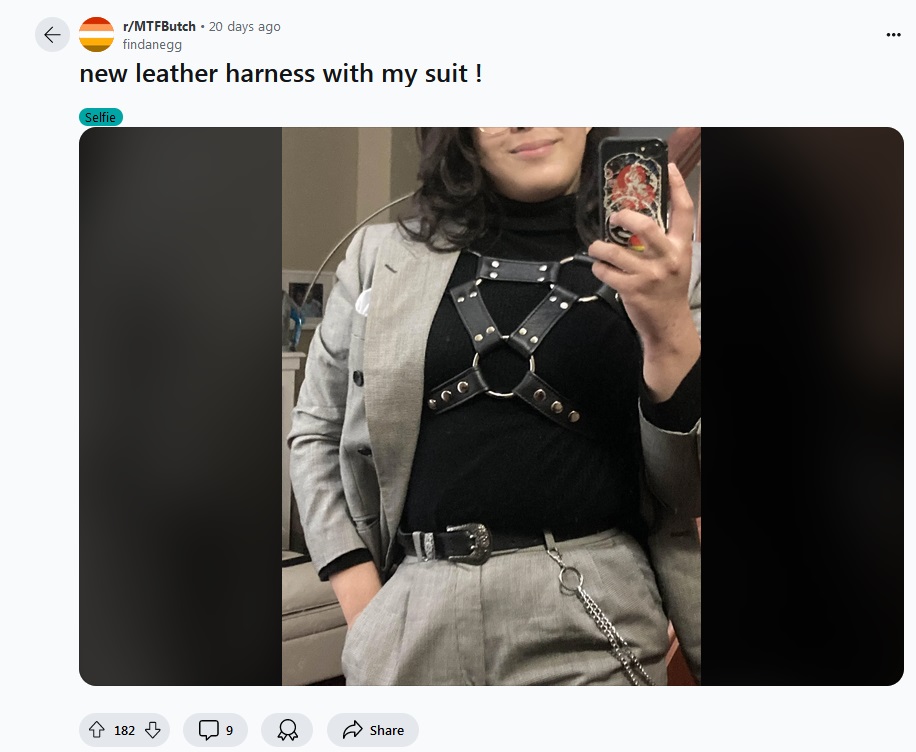916x752 pixels.
Task: Click the post title about leather harness
Action: [281, 74]
